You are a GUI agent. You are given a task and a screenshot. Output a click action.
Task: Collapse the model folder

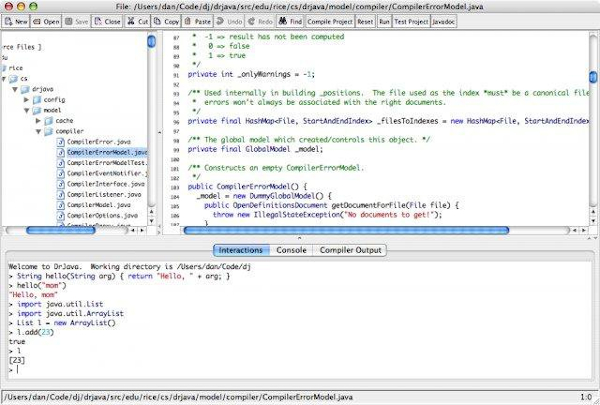(27, 110)
